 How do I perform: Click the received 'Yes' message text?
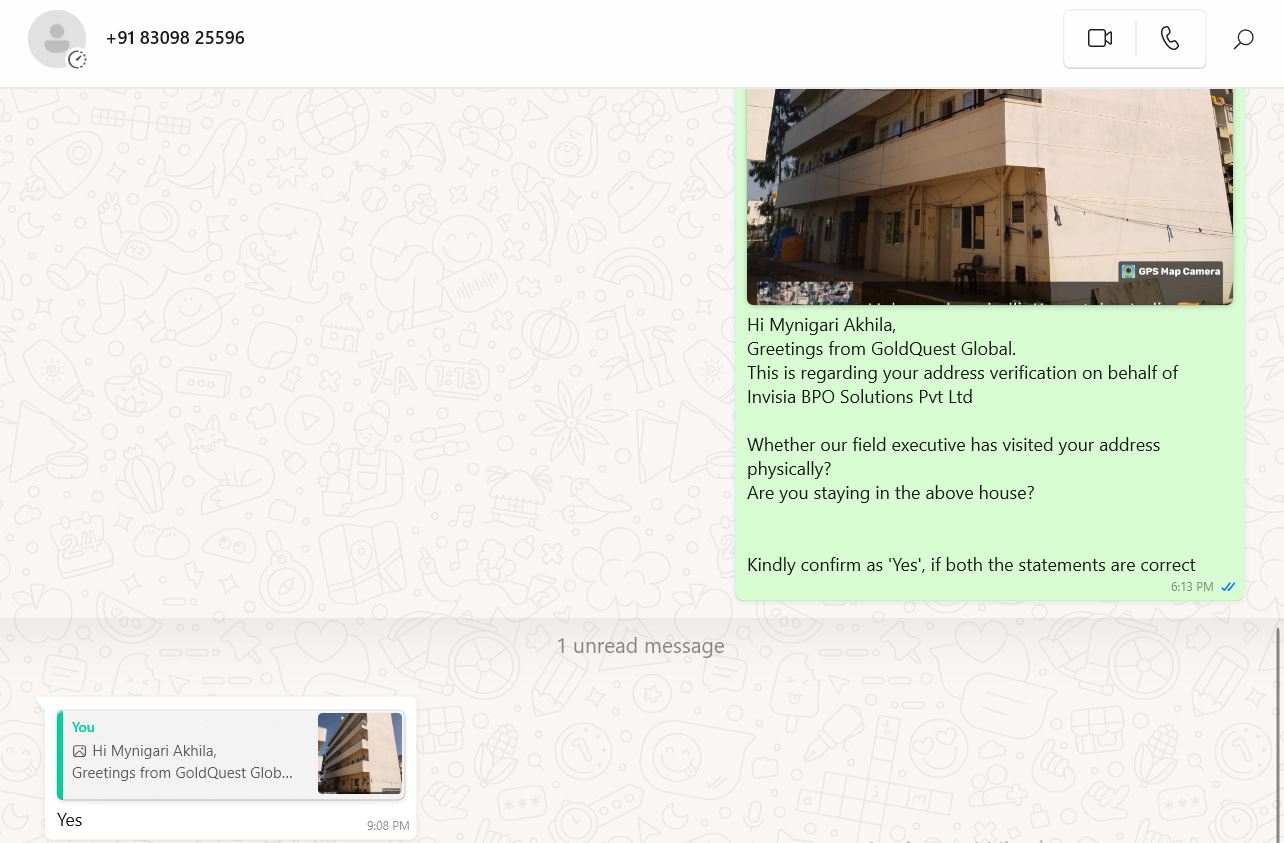[x=70, y=820]
